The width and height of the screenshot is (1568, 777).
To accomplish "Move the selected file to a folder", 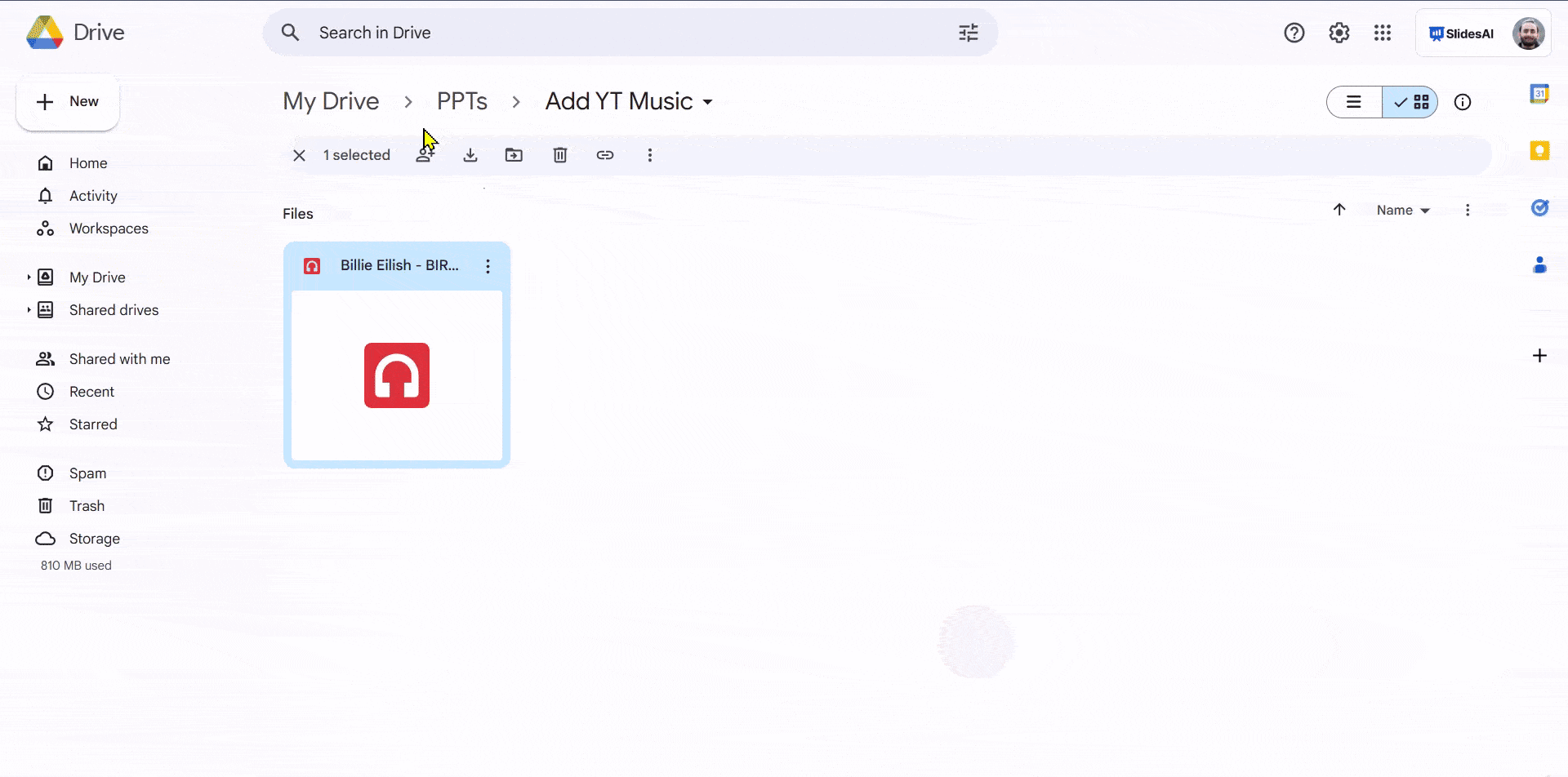I will (514, 154).
